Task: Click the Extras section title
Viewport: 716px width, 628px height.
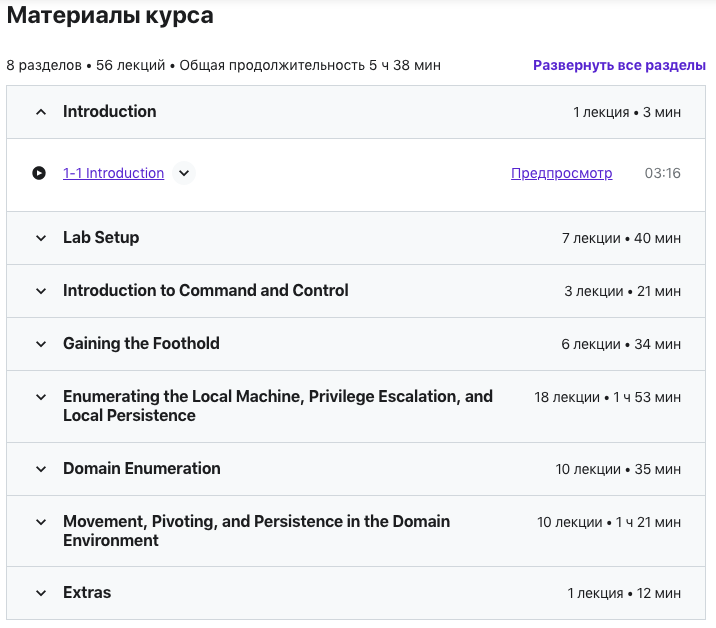Action: 87,593
